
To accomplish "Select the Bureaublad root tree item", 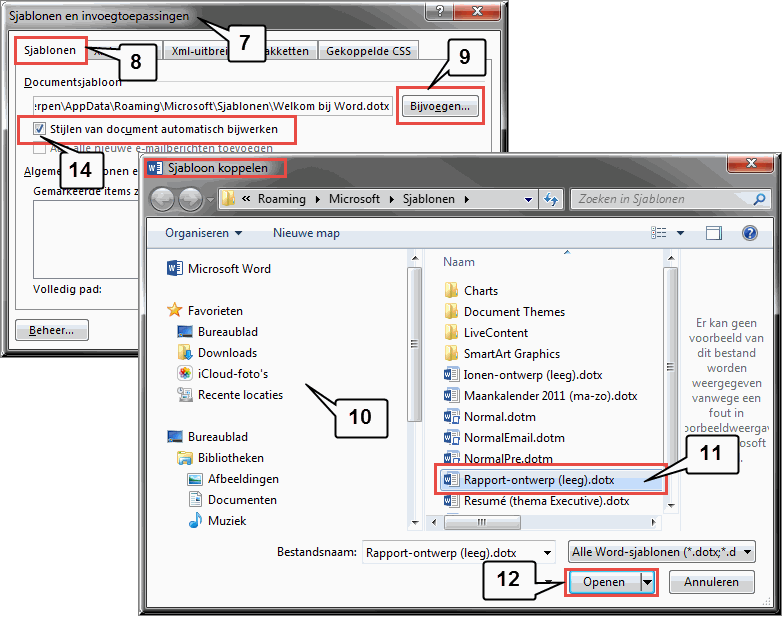I will [x=208, y=436].
